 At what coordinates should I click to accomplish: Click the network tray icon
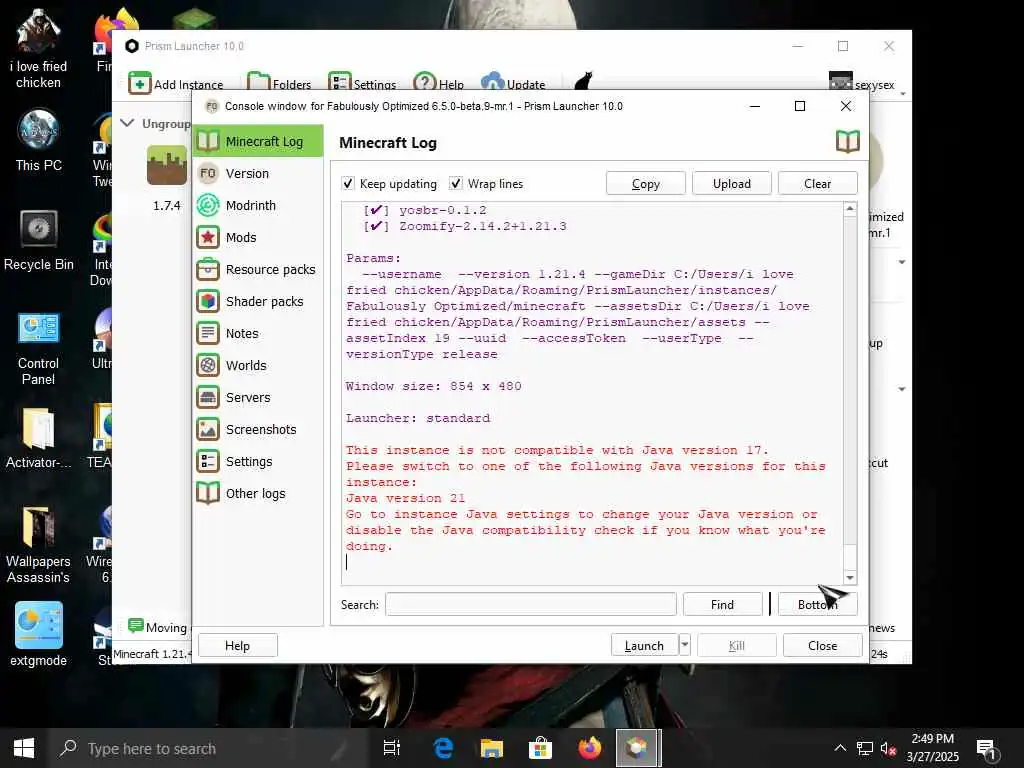click(865, 748)
